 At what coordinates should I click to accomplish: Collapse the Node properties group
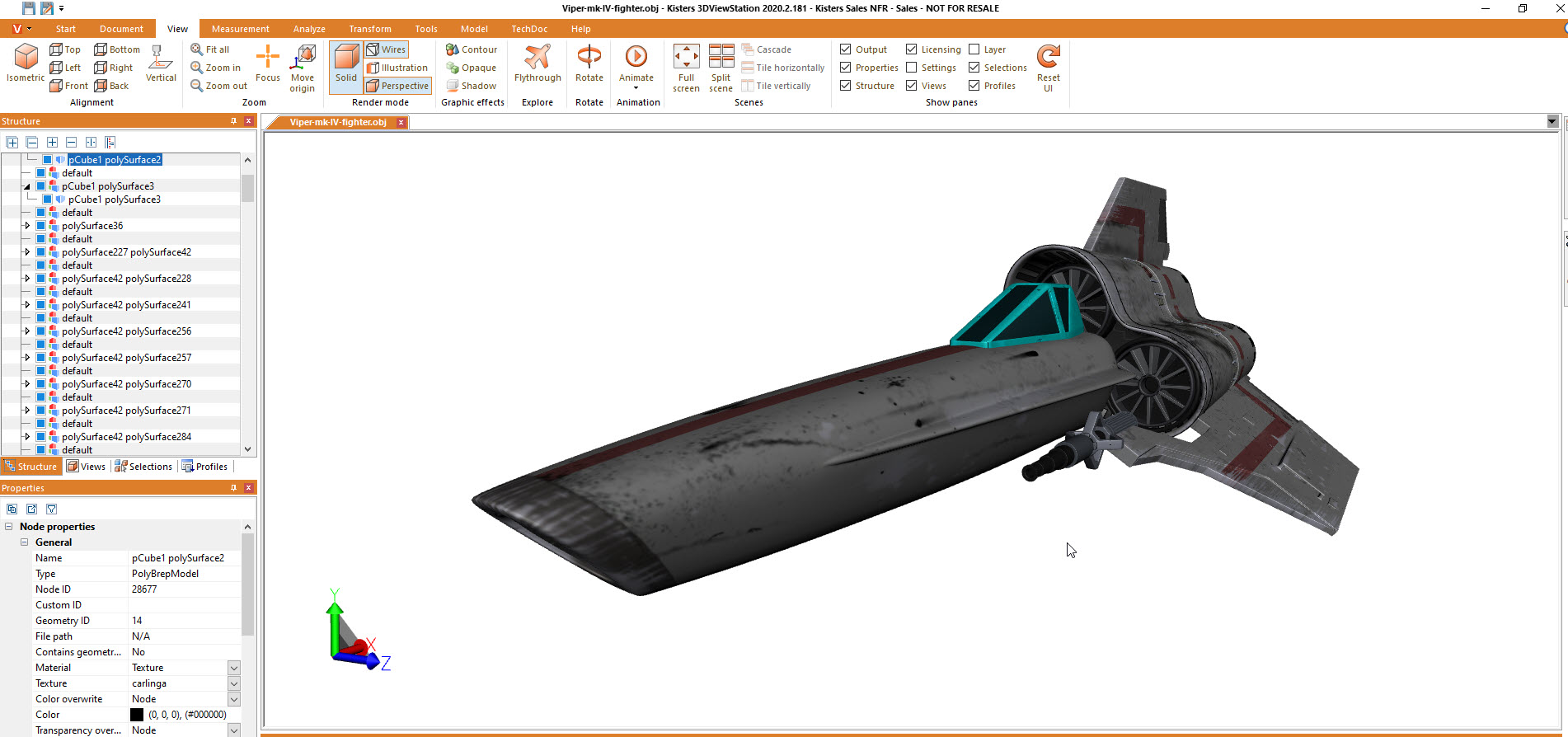pyautogui.click(x=9, y=527)
